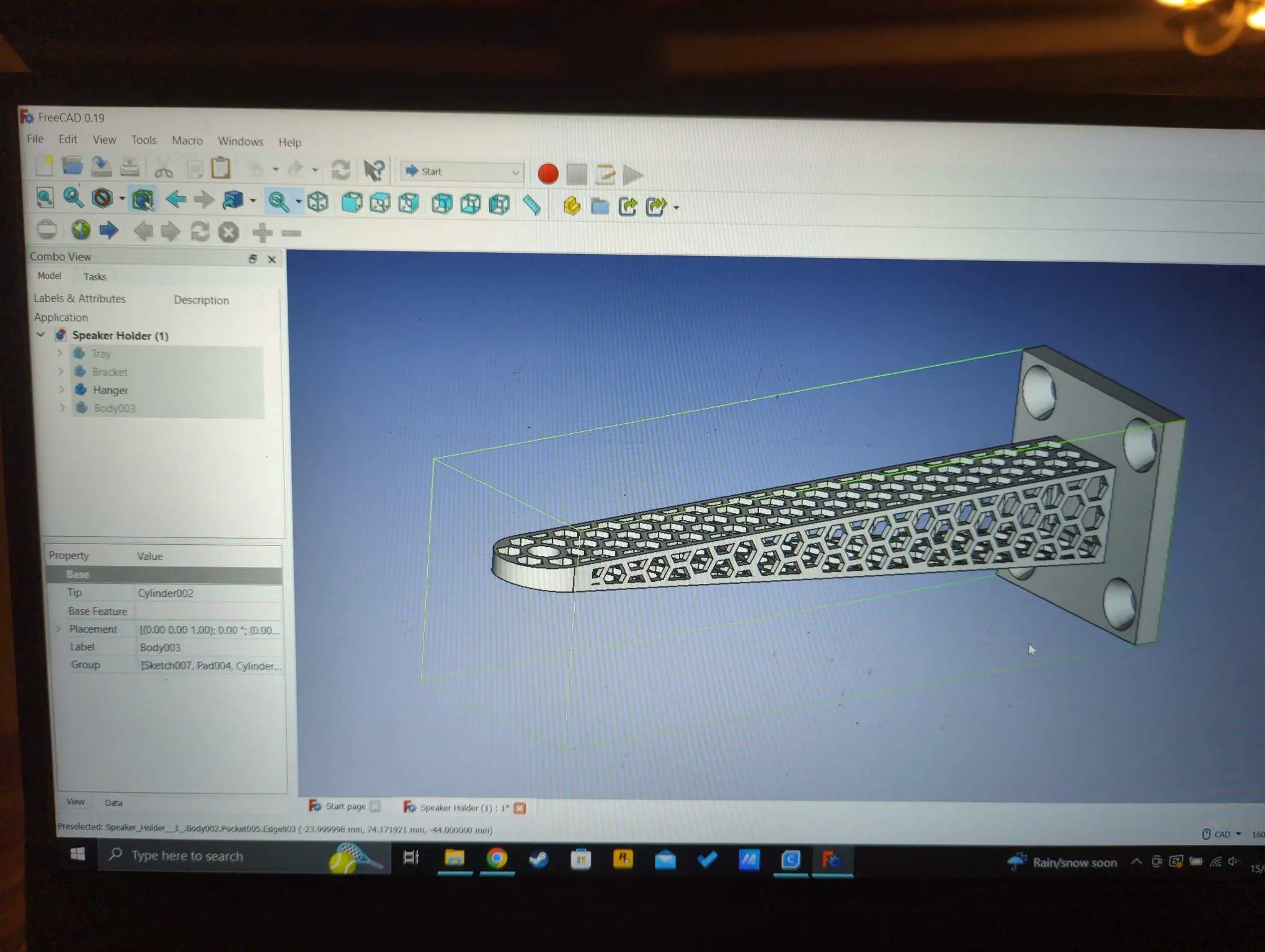Open the Macro menu
Image resolution: width=1265 pixels, height=952 pixels.
pyautogui.click(x=187, y=141)
